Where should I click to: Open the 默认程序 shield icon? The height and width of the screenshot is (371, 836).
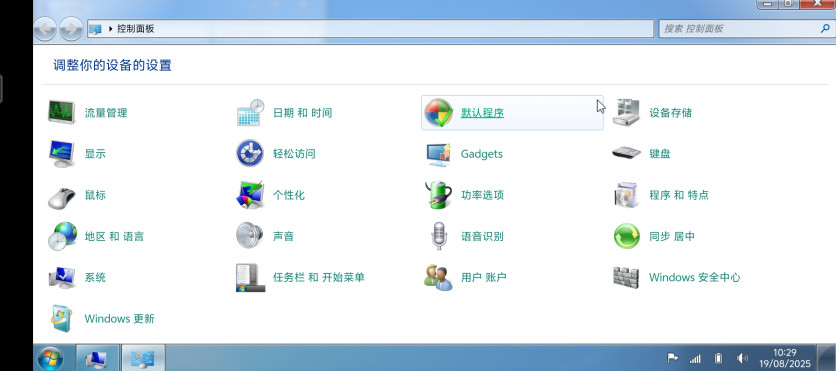pyautogui.click(x=438, y=113)
